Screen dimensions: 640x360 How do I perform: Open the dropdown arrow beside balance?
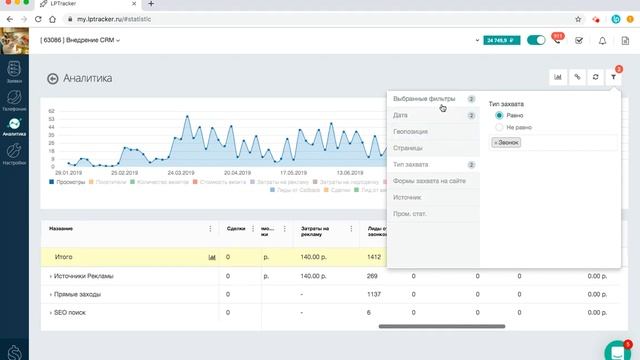click(477, 40)
